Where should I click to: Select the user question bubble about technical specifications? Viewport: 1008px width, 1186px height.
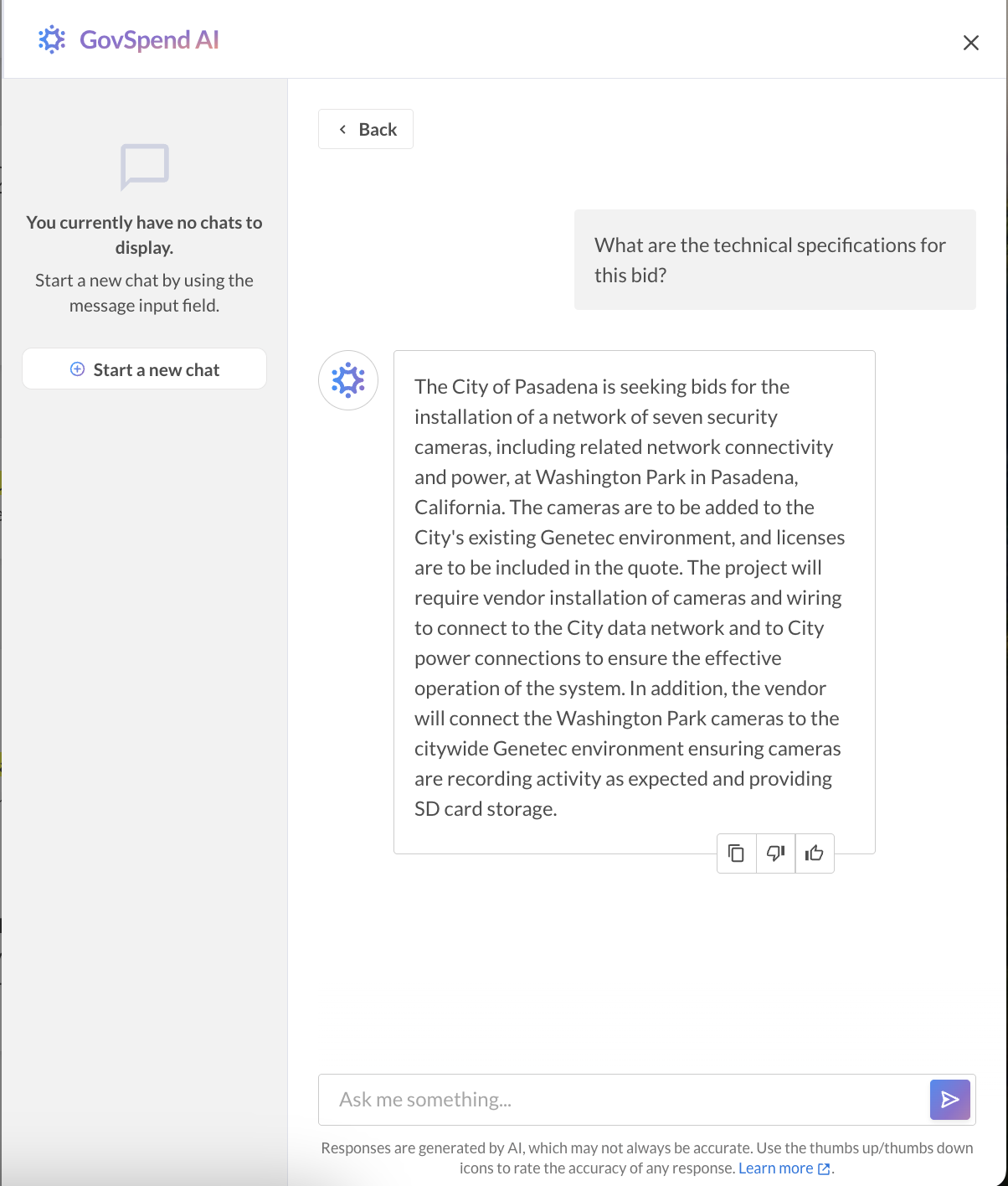click(774, 259)
